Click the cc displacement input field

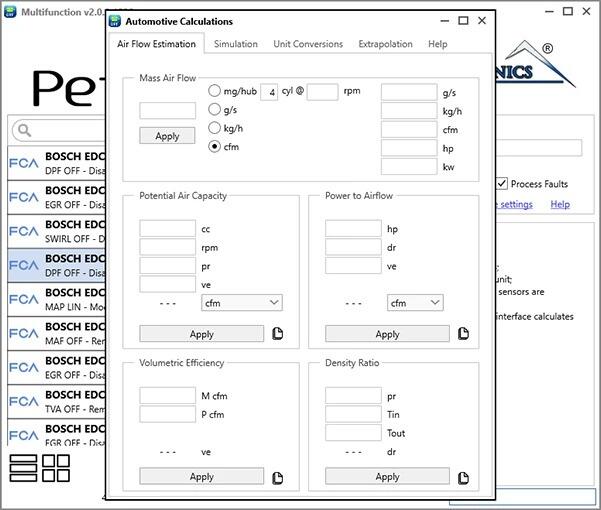pyautogui.click(x=167, y=228)
